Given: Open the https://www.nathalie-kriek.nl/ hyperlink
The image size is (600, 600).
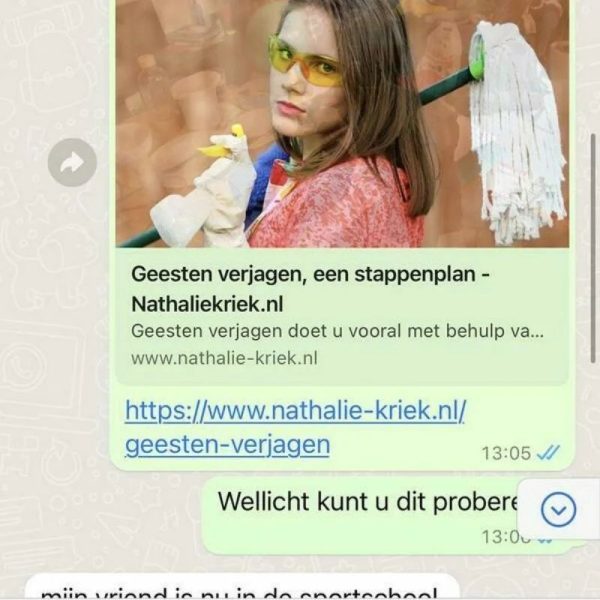Looking at the screenshot, I should pos(295,410).
